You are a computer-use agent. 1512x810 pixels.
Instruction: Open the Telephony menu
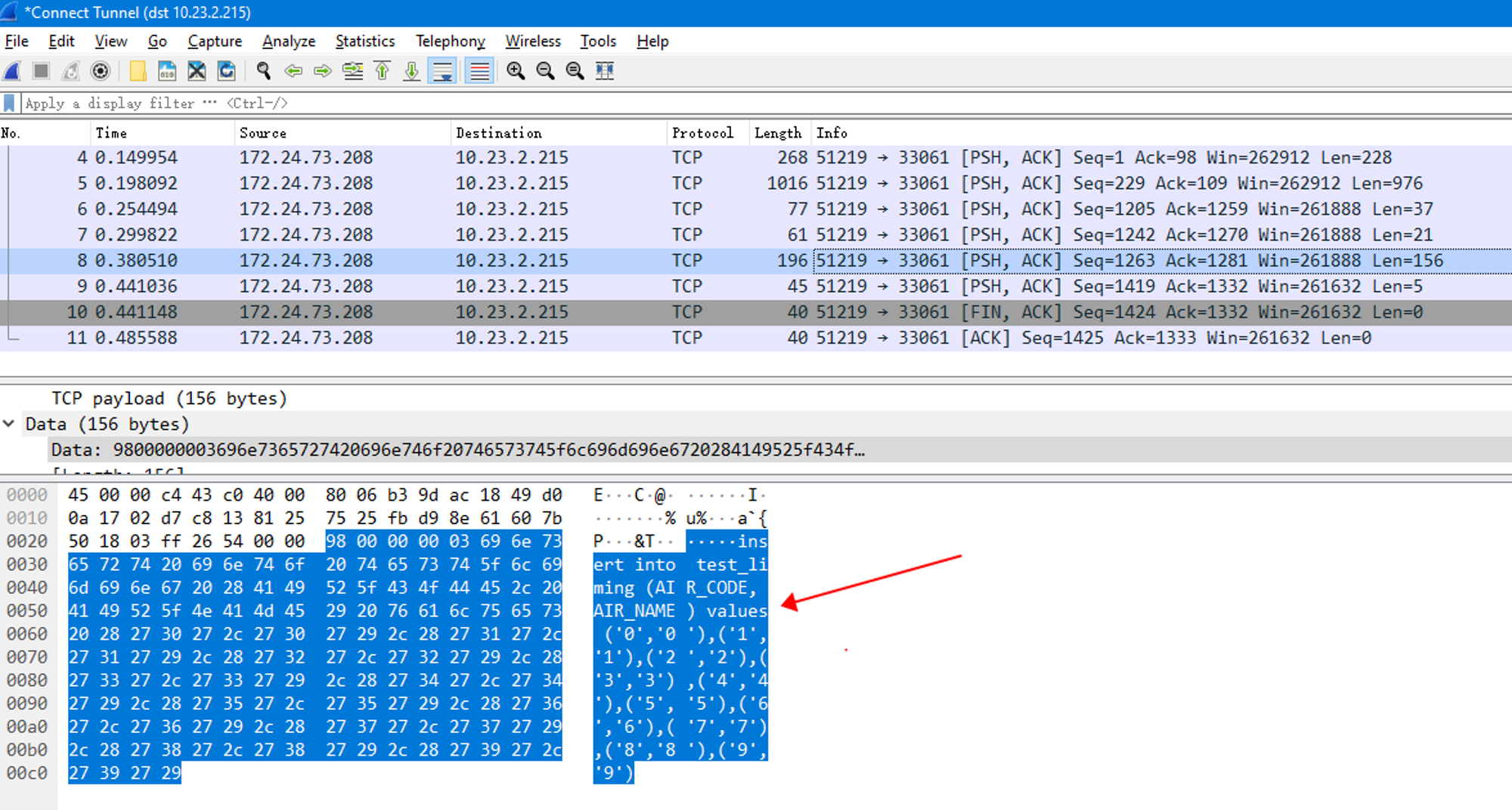(450, 42)
